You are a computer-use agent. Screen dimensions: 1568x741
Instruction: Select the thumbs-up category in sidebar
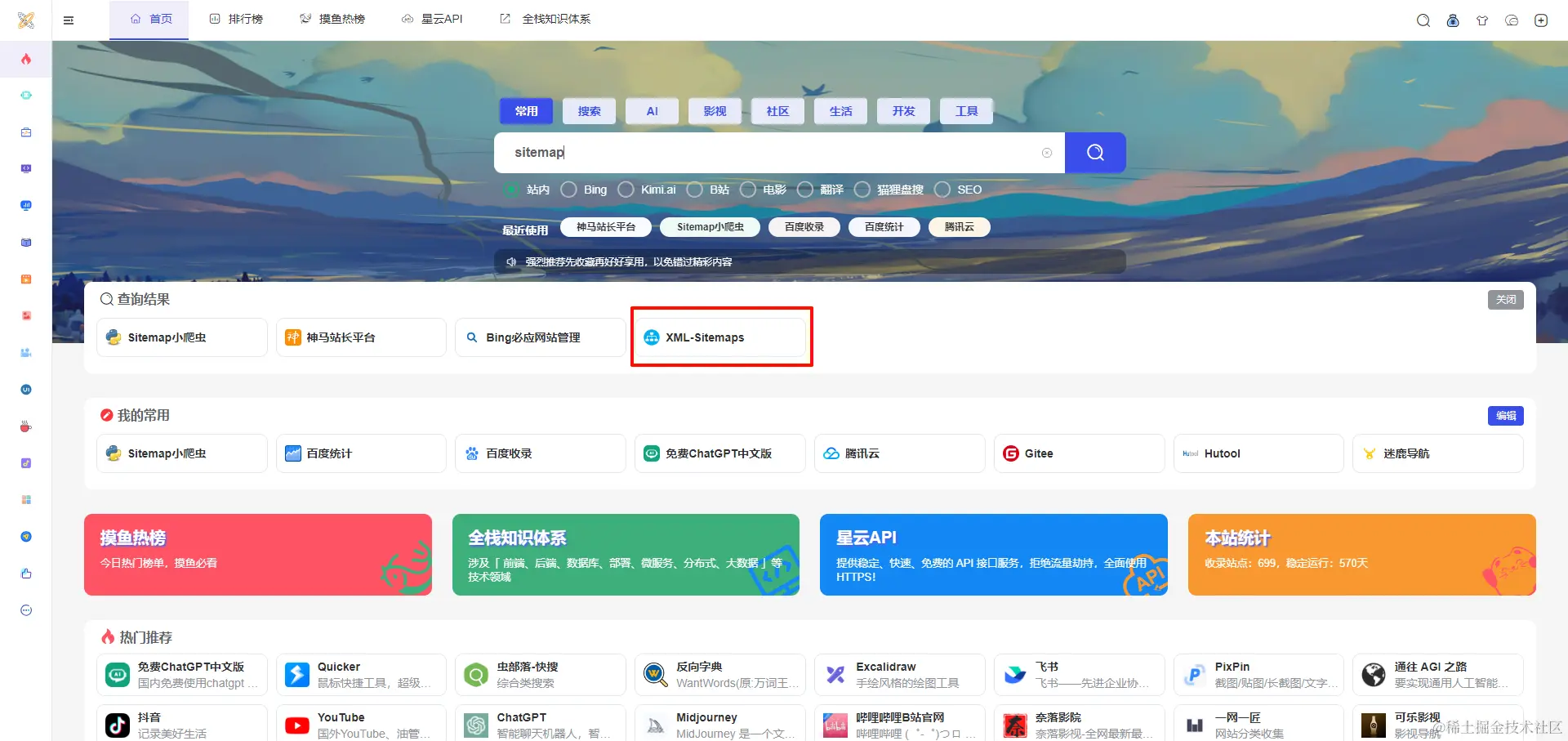pyautogui.click(x=26, y=573)
